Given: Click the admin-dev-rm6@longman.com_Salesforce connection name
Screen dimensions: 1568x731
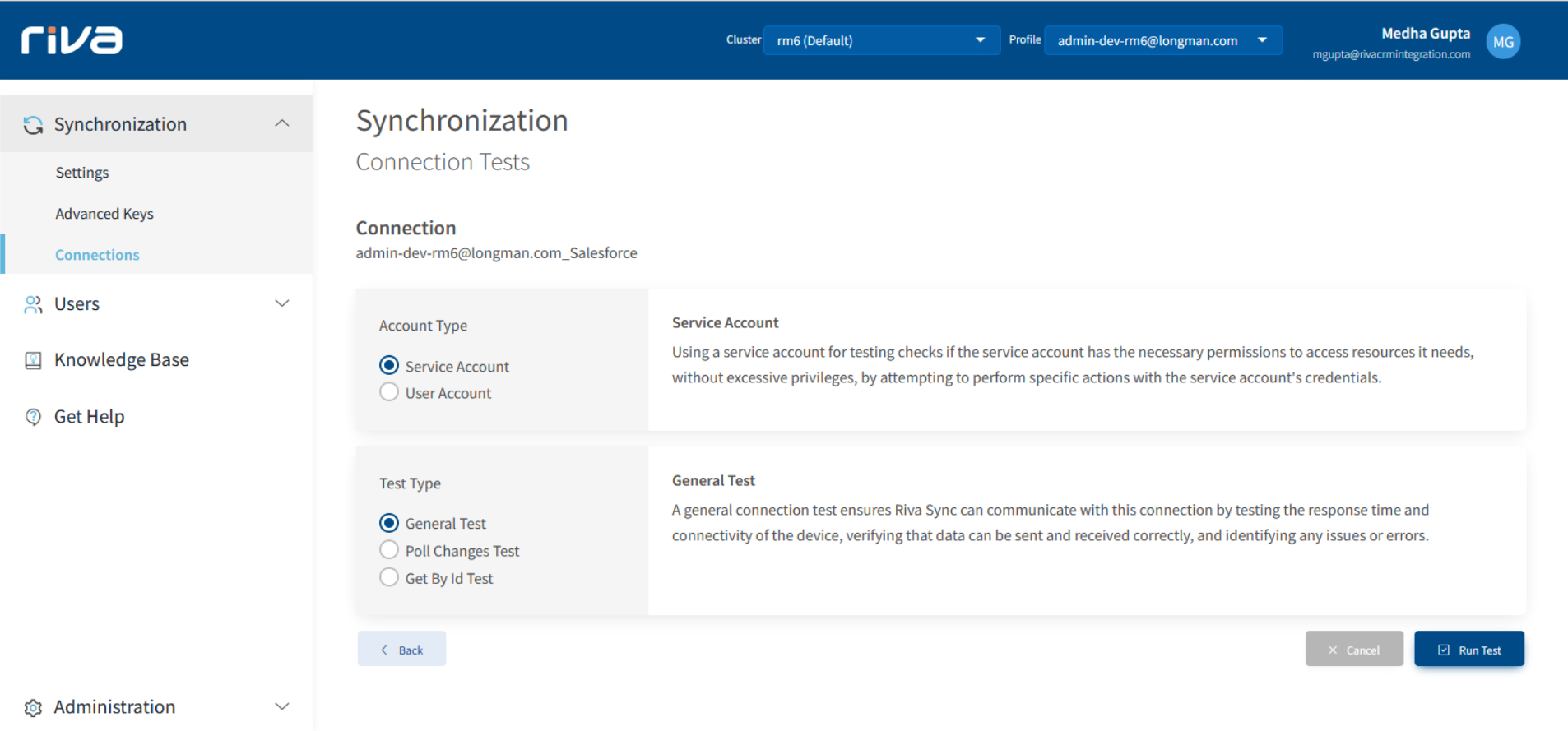Looking at the screenshot, I should tap(496, 253).
